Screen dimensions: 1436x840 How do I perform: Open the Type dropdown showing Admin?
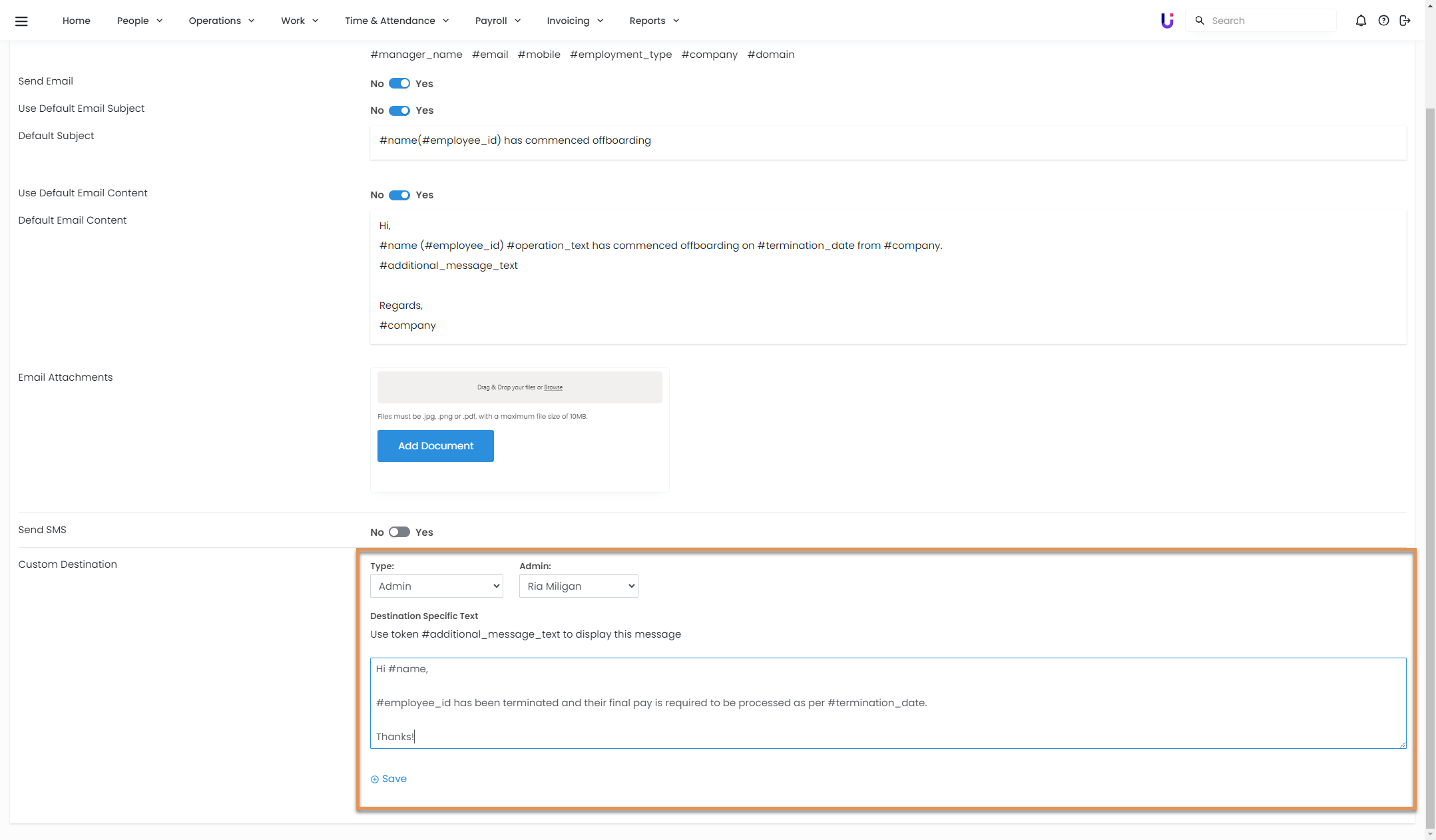point(437,586)
